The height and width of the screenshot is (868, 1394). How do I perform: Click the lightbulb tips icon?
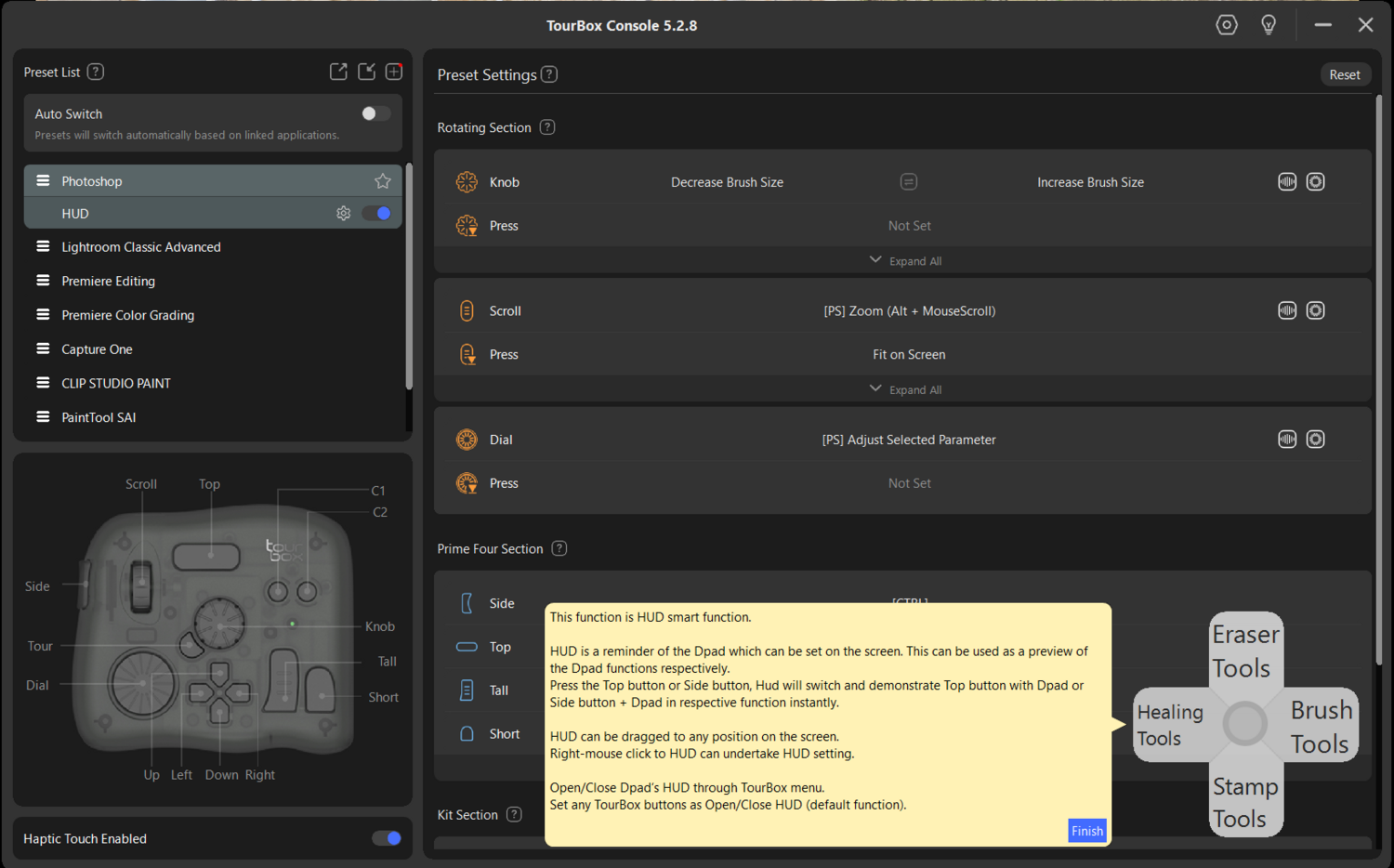pos(1269,25)
